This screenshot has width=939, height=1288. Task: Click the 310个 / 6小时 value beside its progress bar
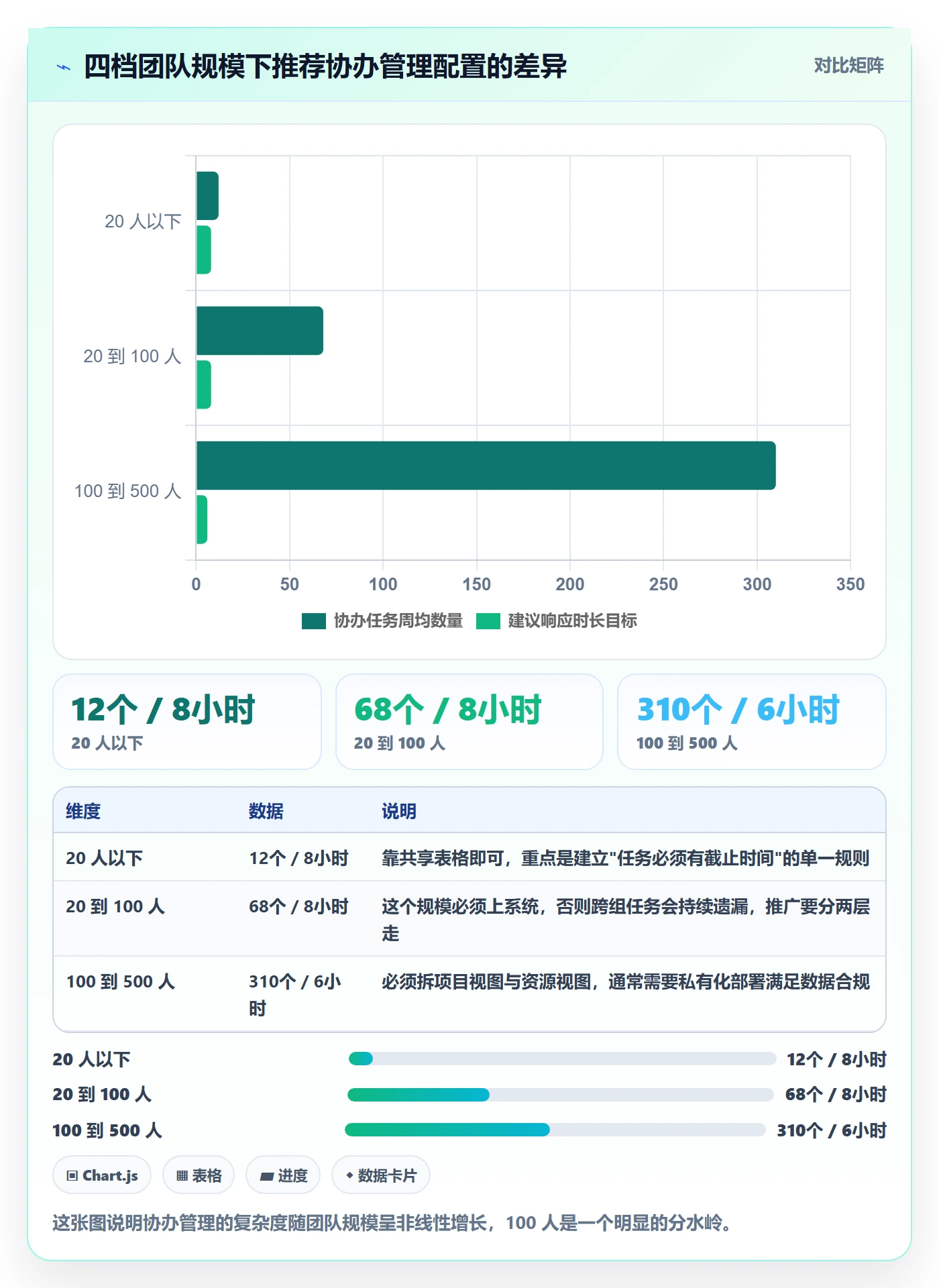pyautogui.click(x=832, y=1130)
